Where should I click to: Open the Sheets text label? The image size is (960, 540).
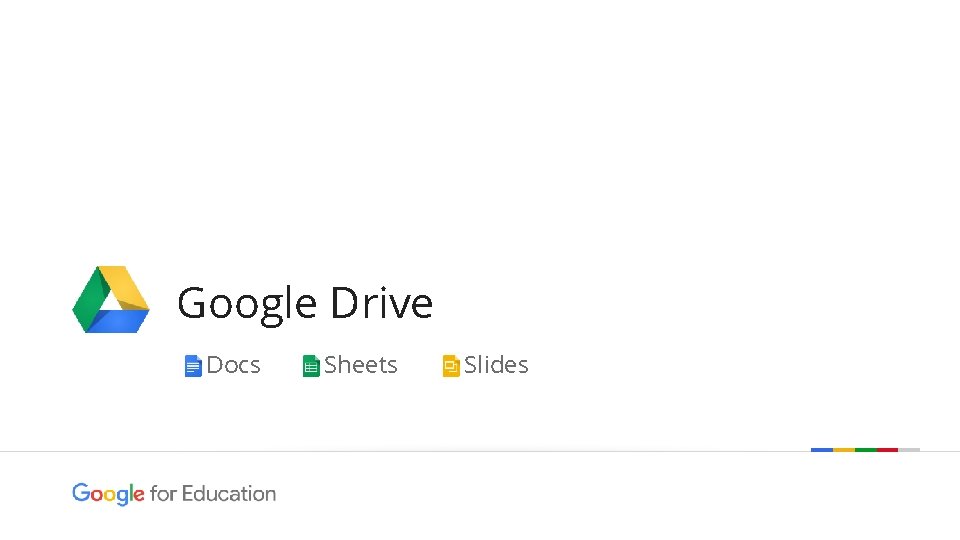[x=360, y=365]
